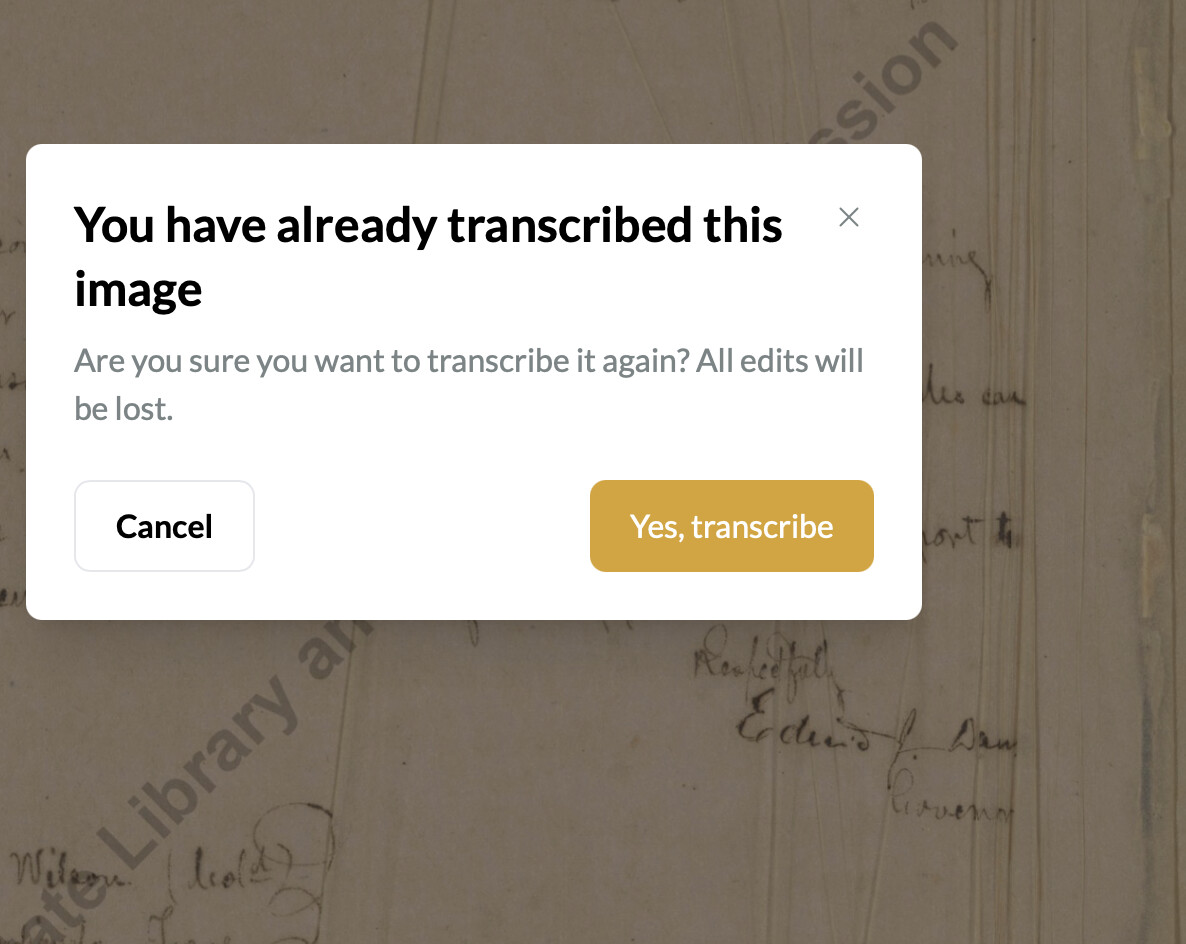1186x944 pixels.
Task: Click the empty white space between dialog buttons
Action: [422, 526]
